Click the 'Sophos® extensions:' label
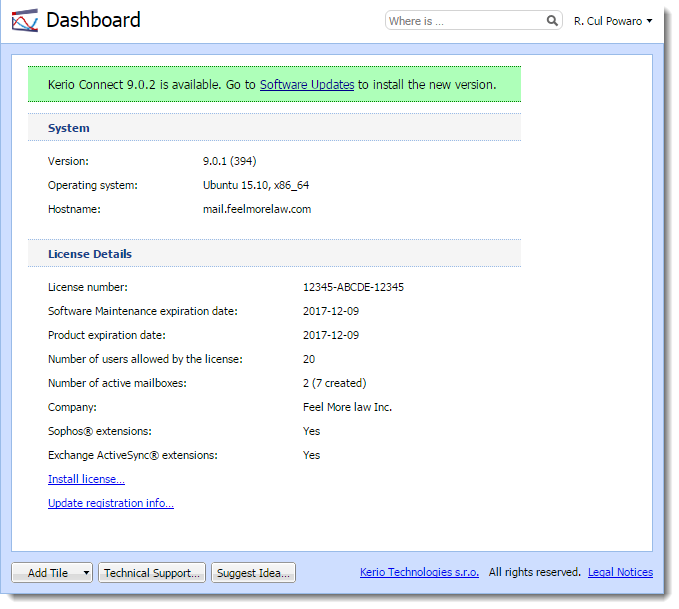 pyautogui.click(x=100, y=431)
